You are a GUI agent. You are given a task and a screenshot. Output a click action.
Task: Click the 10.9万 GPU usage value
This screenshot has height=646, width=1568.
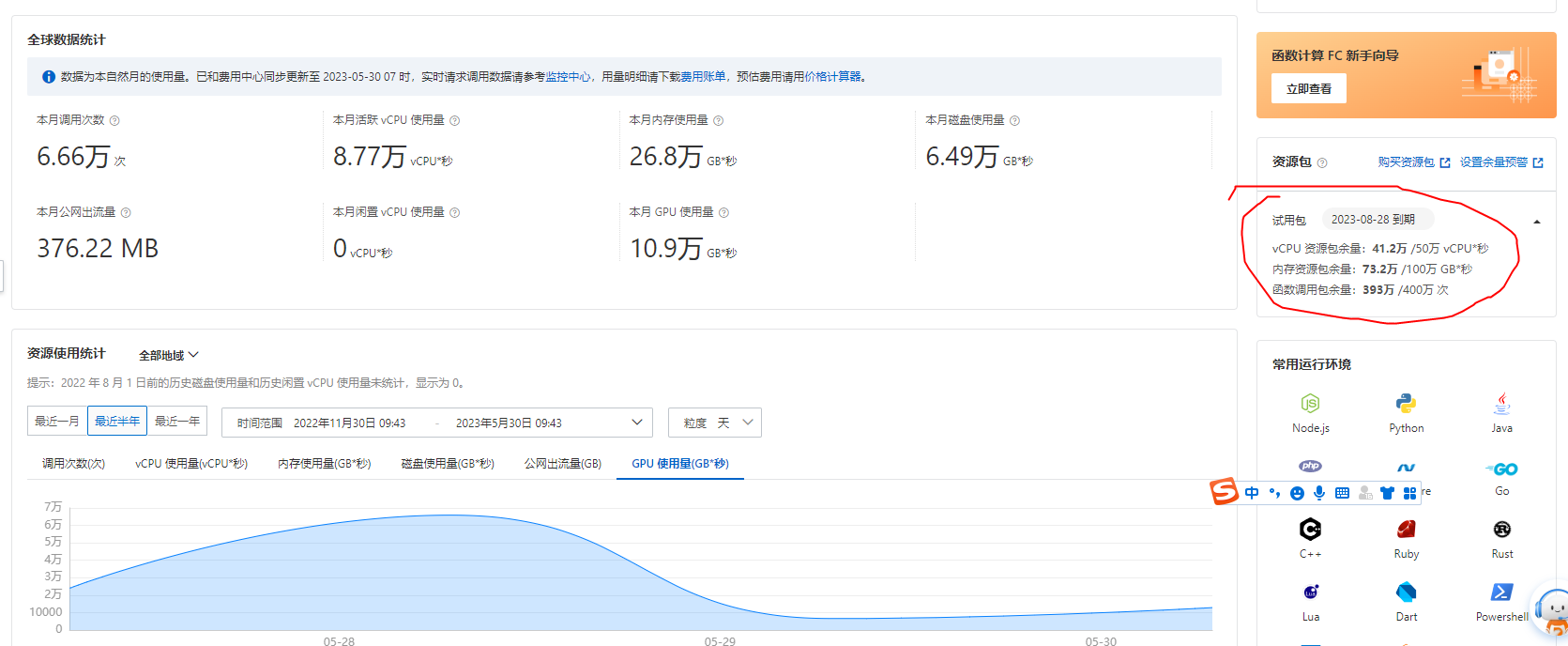pyautogui.click(x=666, y=249)
